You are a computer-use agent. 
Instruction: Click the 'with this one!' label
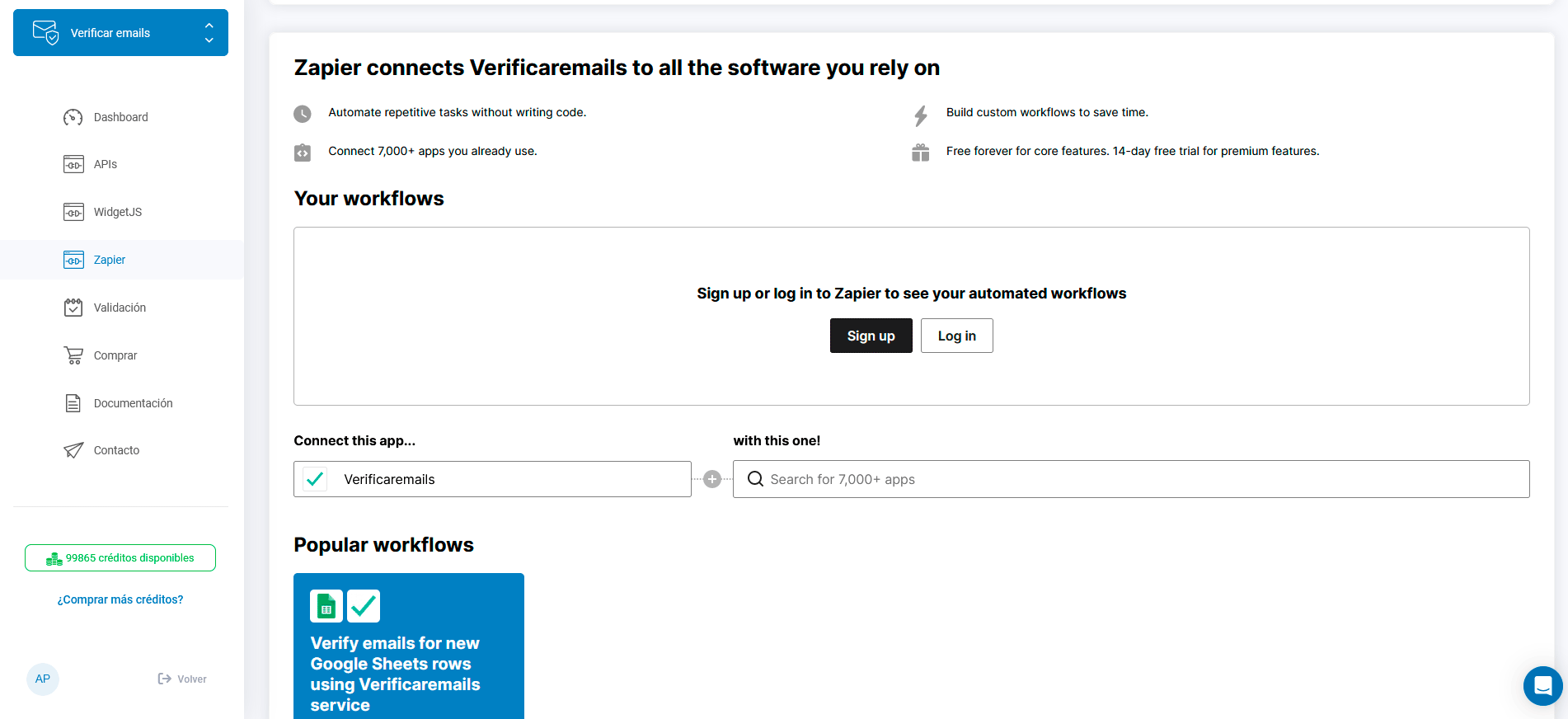(777, 440)
